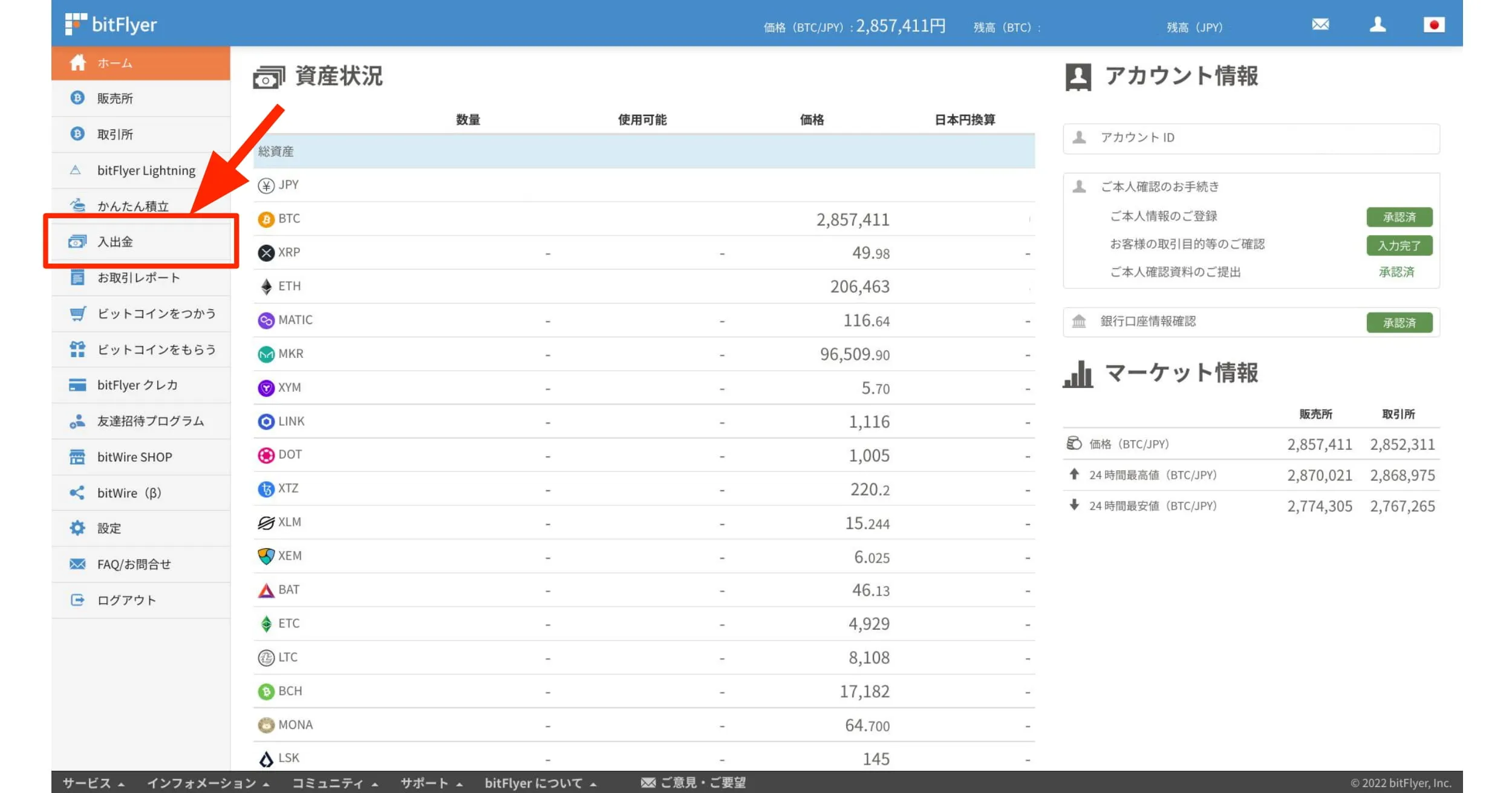Viewport: 1512px width, 793px height.
Task: Click the XRP icon in asset list
Action: 266,252
